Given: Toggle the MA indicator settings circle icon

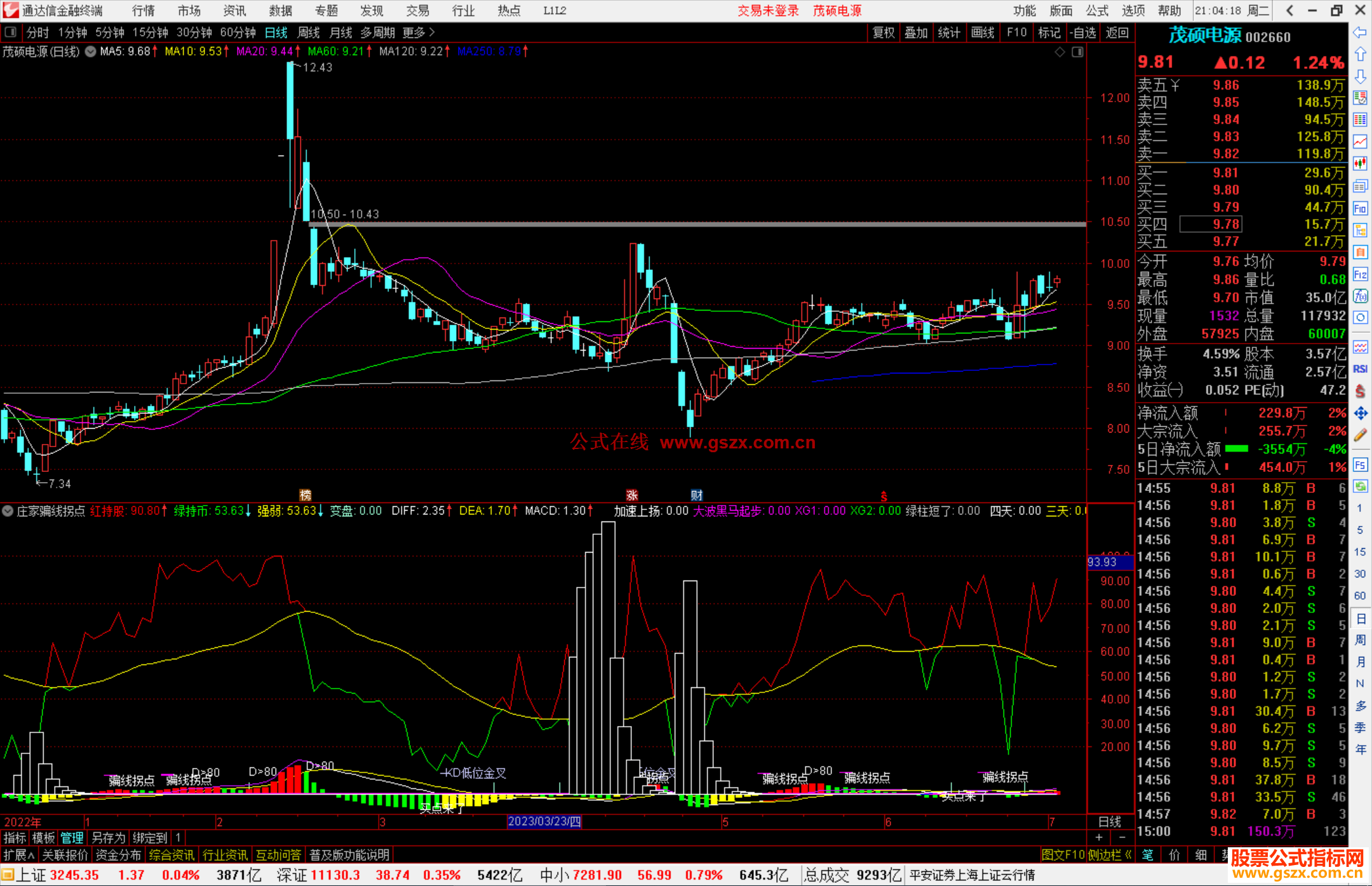Looking at the screenshot, I should point(91,51).
